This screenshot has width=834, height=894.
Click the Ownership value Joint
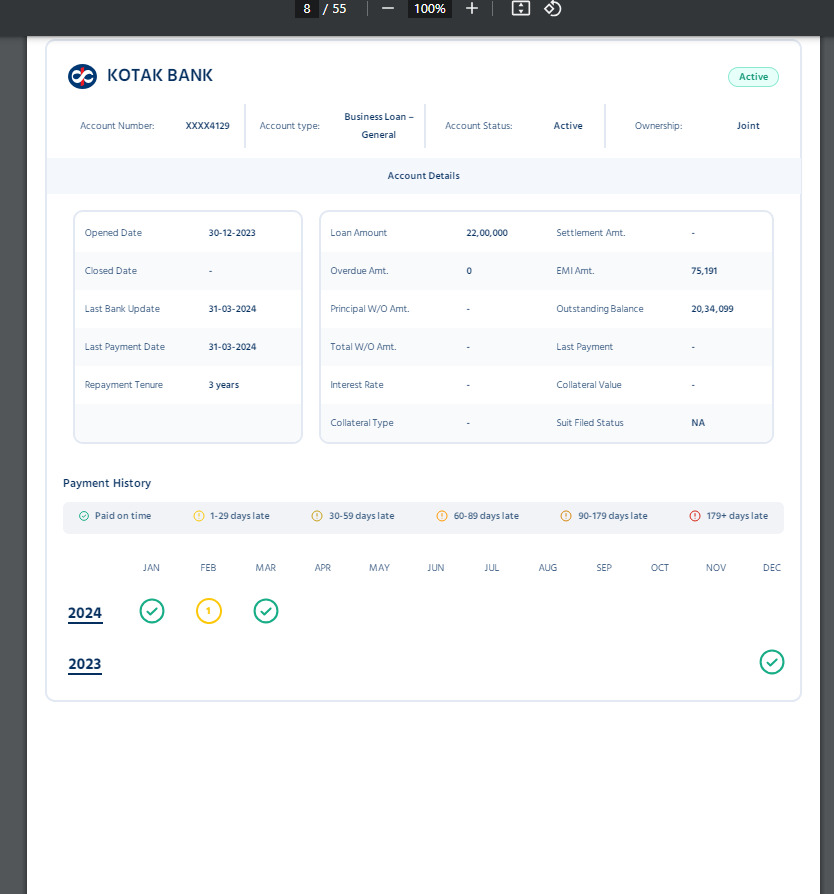point(748,126)
